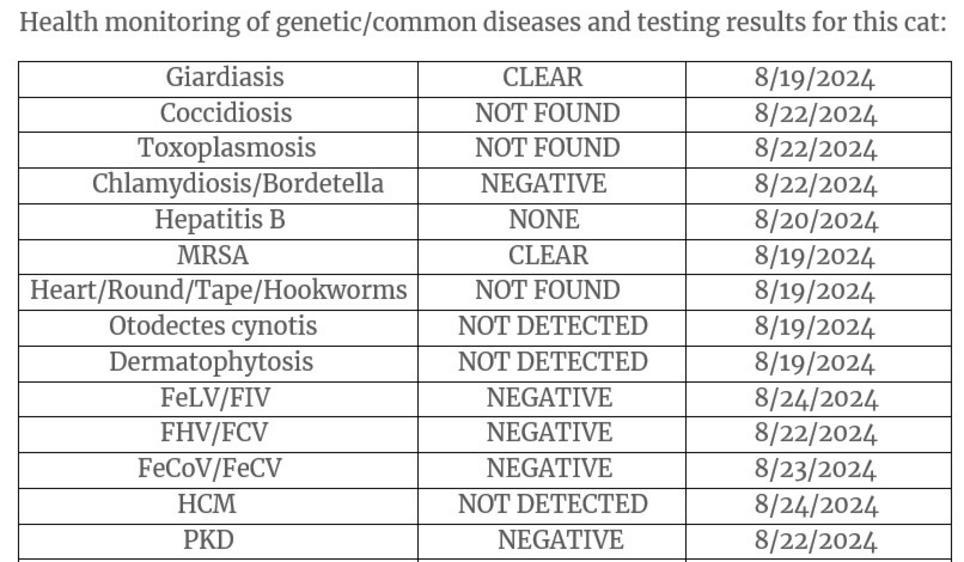Click the Dermatophytosis disease cell
964x562 pixels.
tap(211, 362)
